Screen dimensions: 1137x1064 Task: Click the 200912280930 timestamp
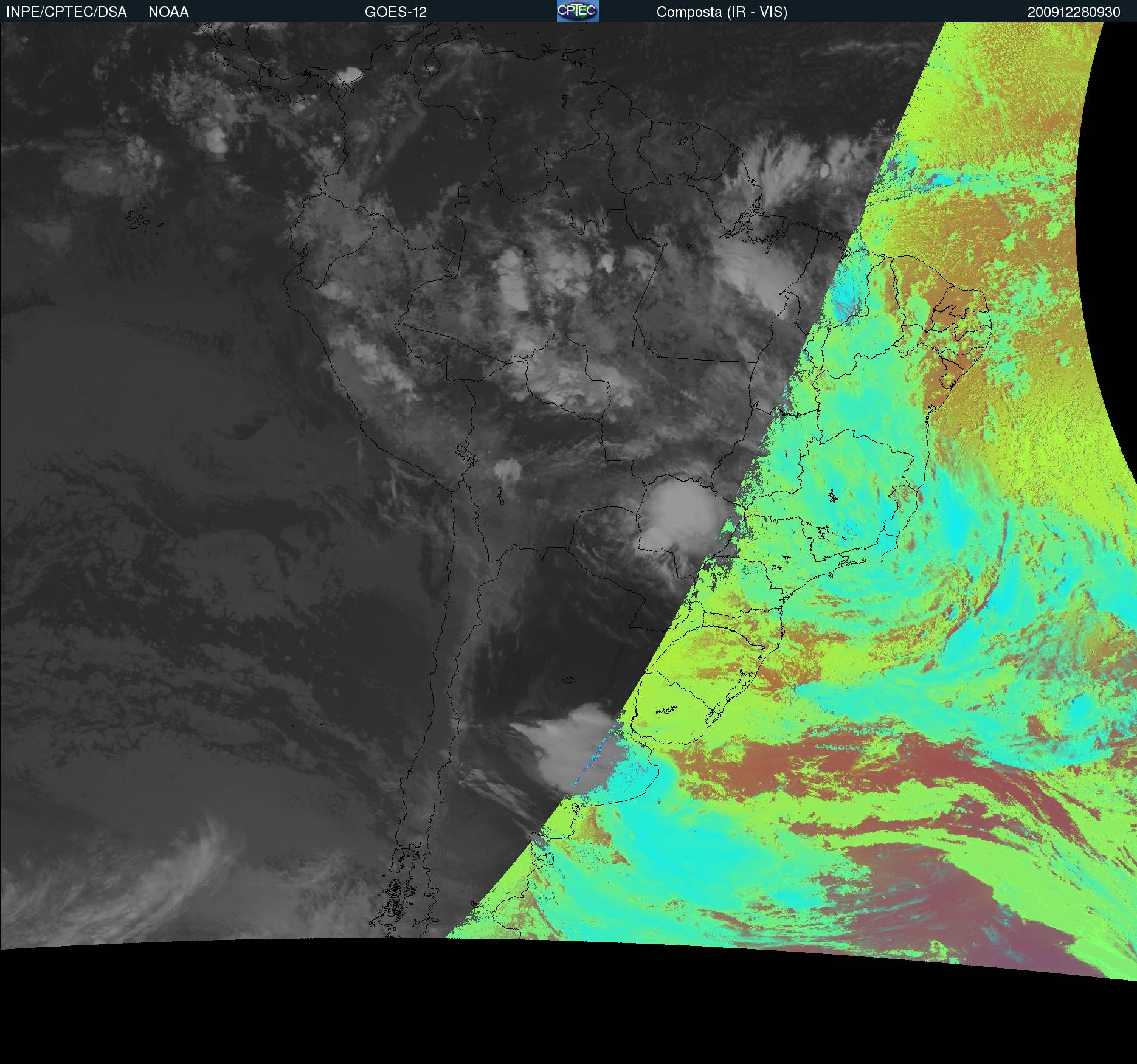pos(1074,12)
